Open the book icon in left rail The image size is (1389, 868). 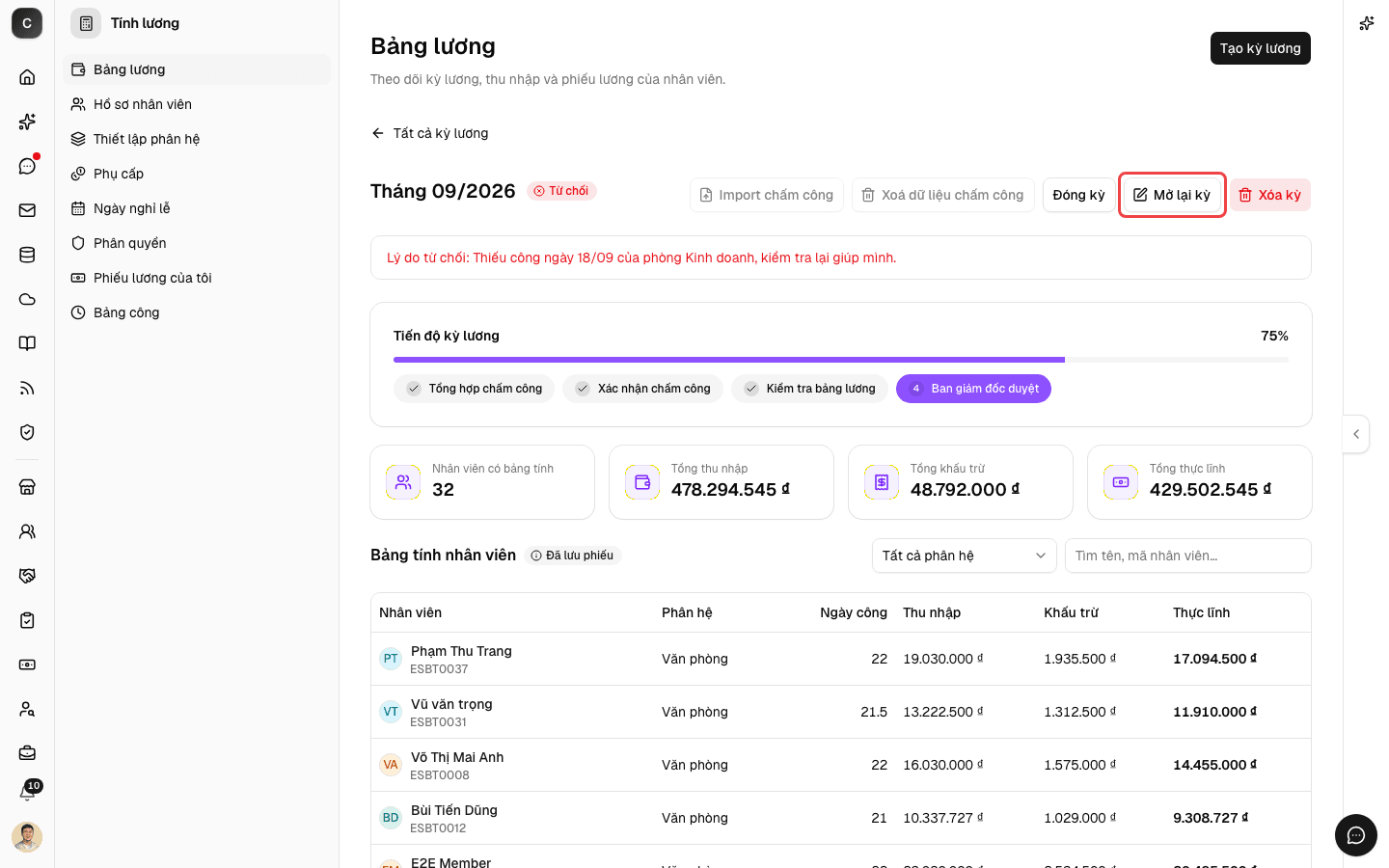[27, 343]
